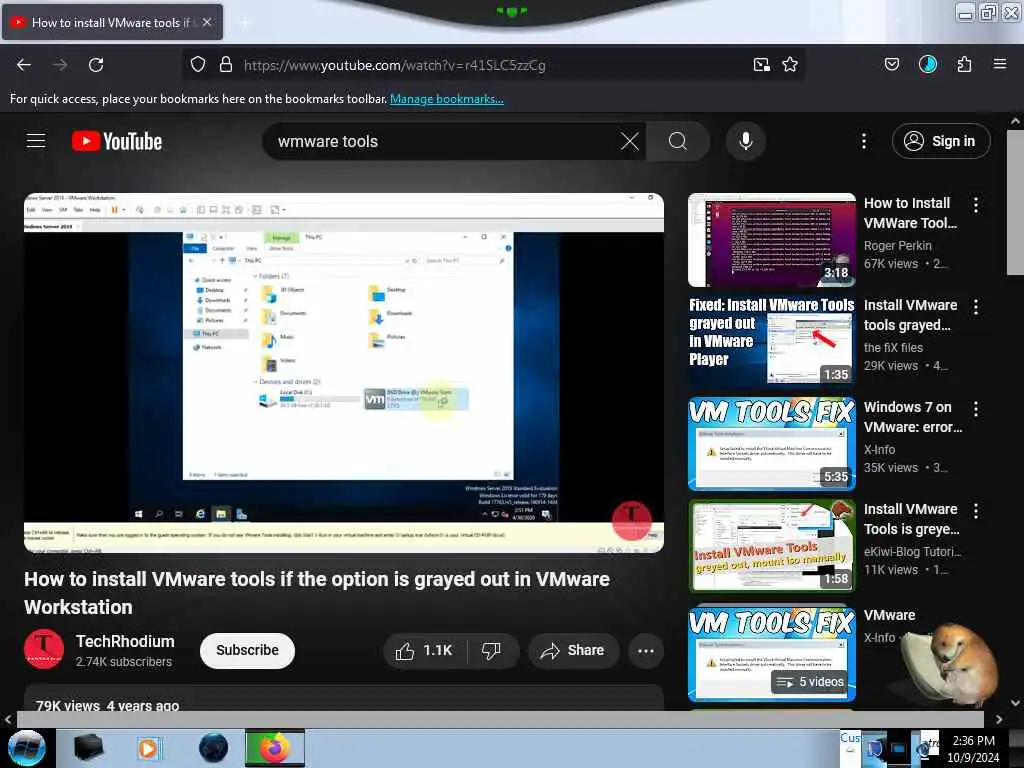Select the How to install VMware tools tab
This screenshot has height=768, width=1024.
coord(110,22)
